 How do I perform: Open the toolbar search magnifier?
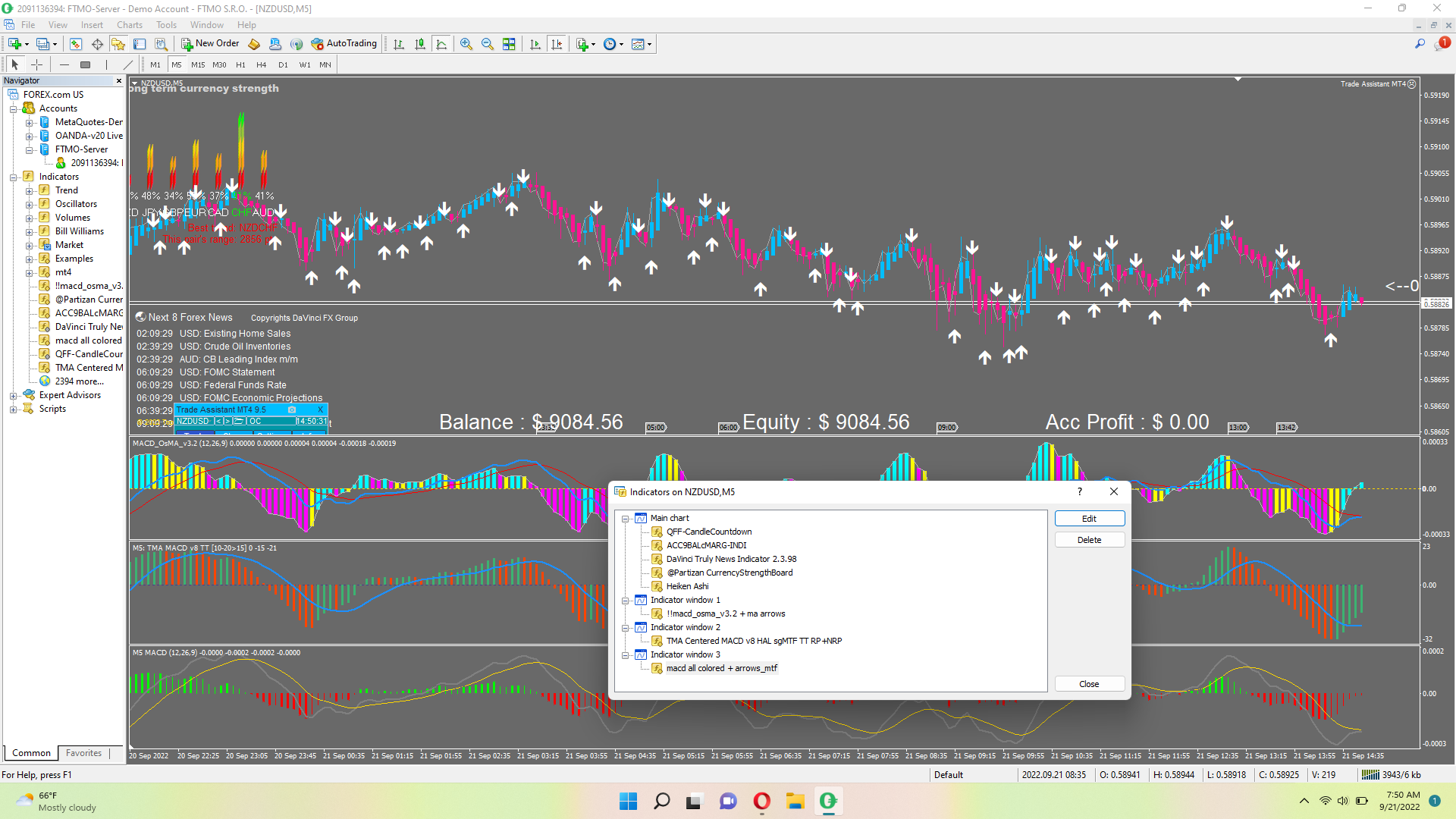[1420, 44]
